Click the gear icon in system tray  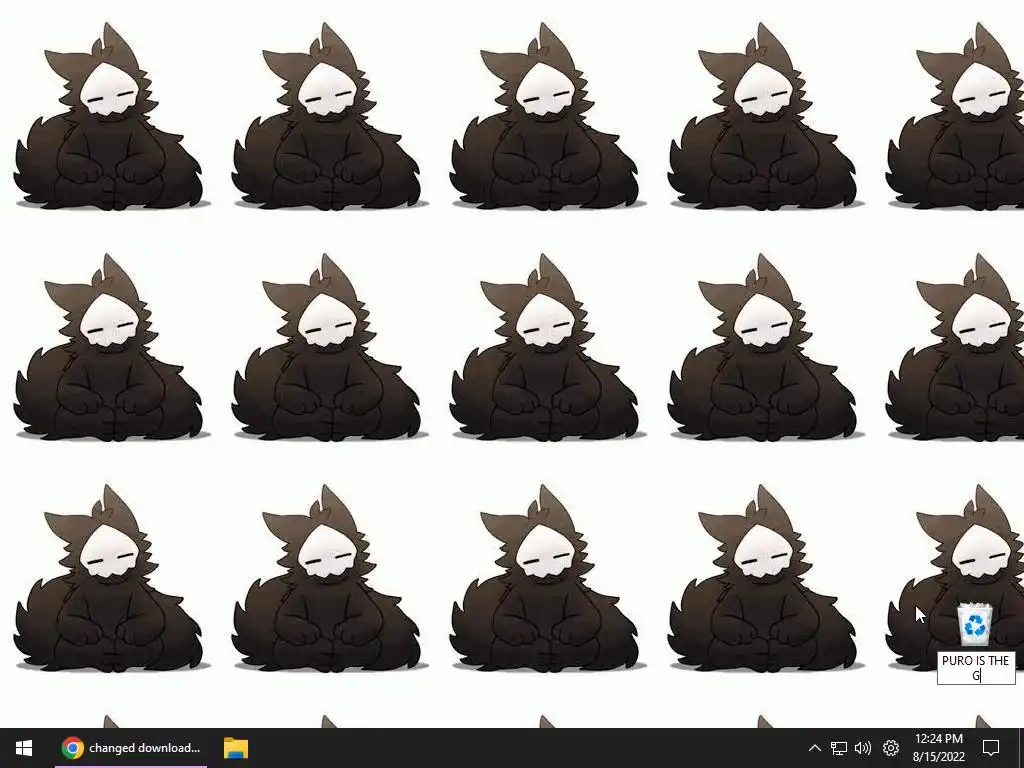[891, 748]
